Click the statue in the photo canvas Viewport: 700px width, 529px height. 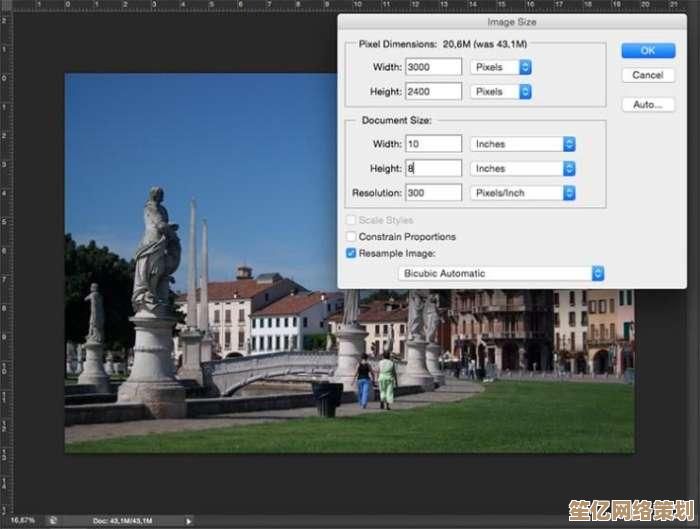point(154,300)
